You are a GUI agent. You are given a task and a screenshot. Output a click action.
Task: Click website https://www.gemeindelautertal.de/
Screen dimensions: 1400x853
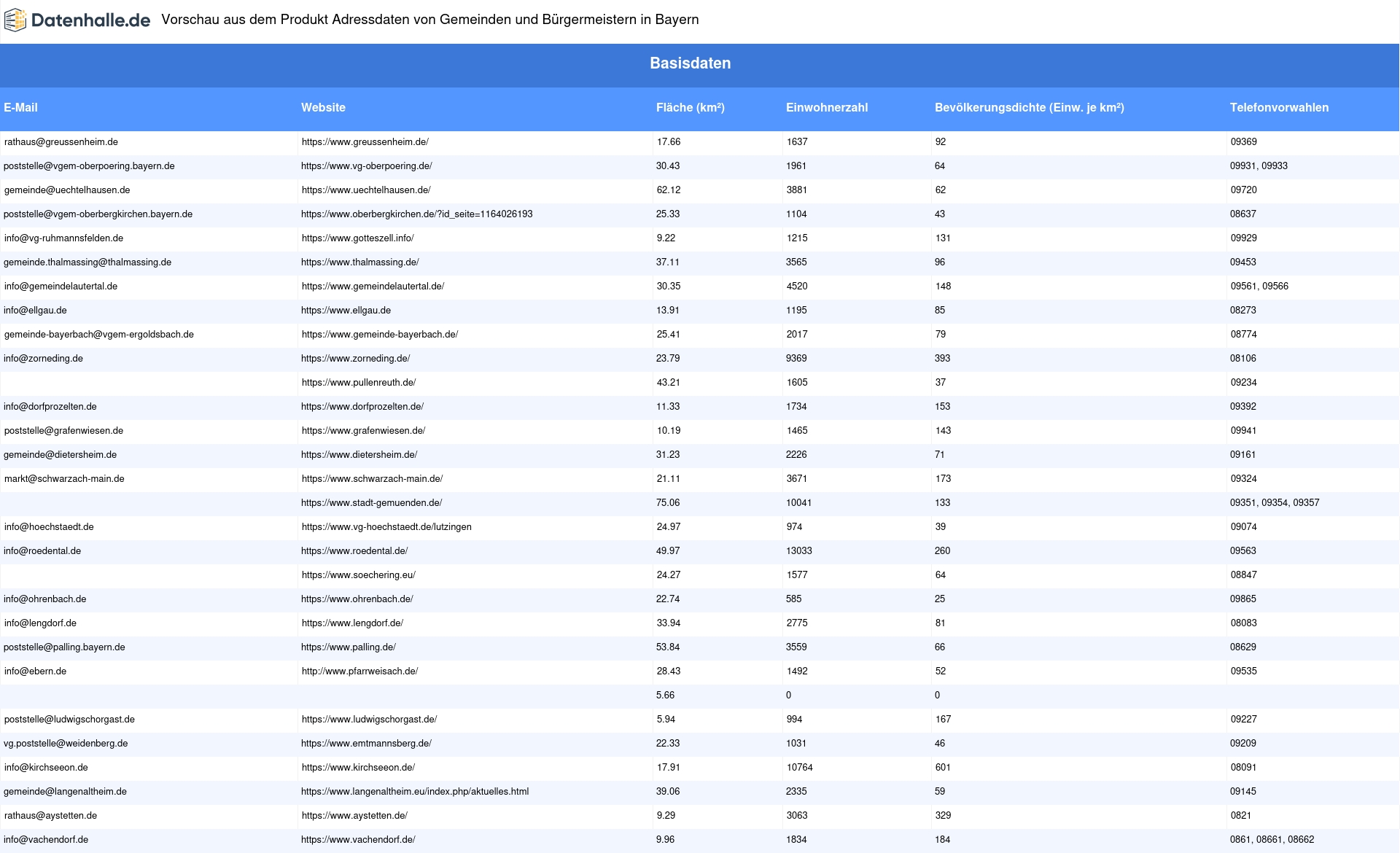point(373,287)
